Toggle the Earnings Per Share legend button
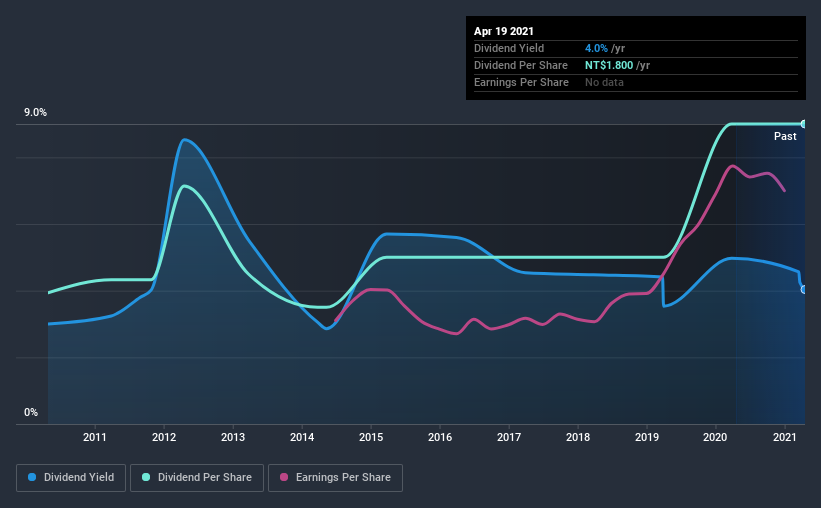This screenshot has width=821, height=508. pos(335,478)
